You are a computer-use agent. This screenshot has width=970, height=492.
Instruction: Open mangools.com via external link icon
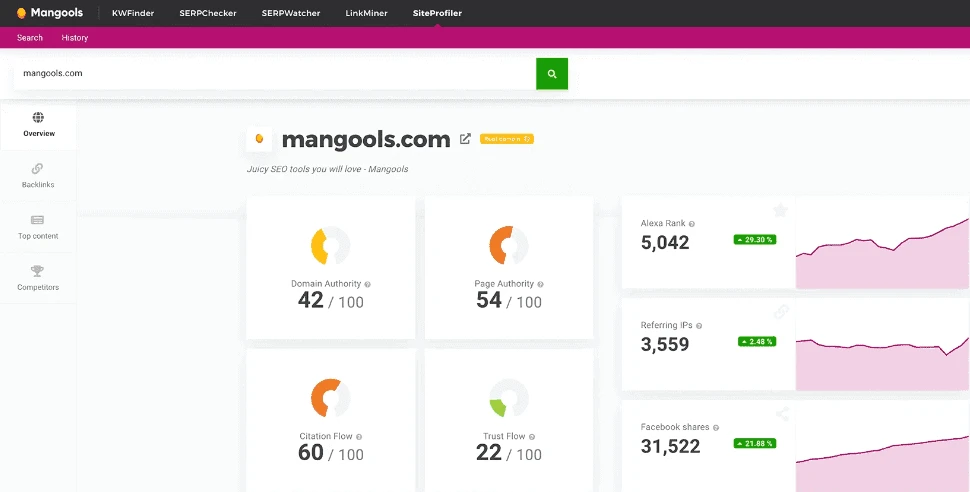465,139
